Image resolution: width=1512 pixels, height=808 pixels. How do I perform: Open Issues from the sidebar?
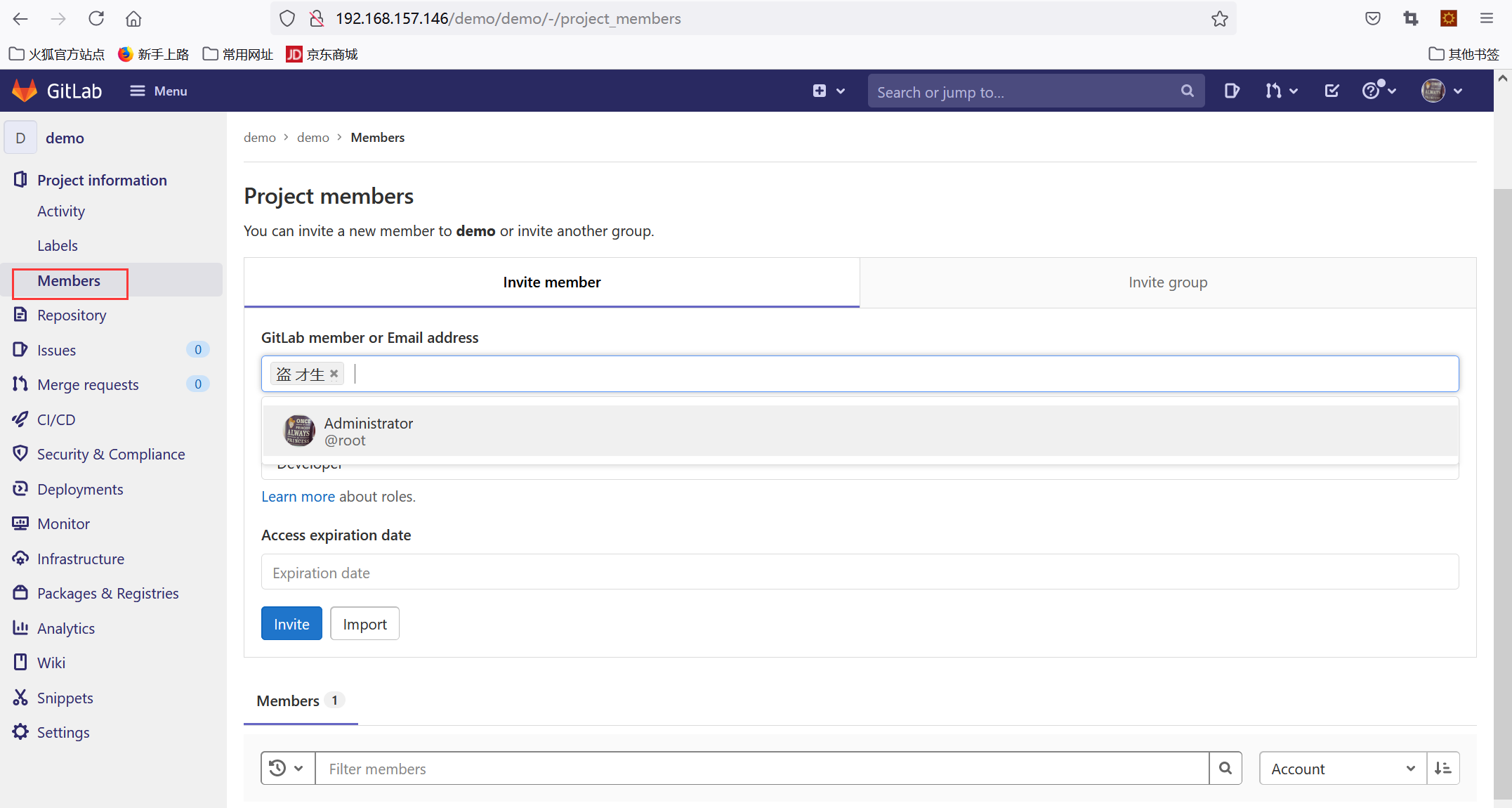(x=56, y=349)
